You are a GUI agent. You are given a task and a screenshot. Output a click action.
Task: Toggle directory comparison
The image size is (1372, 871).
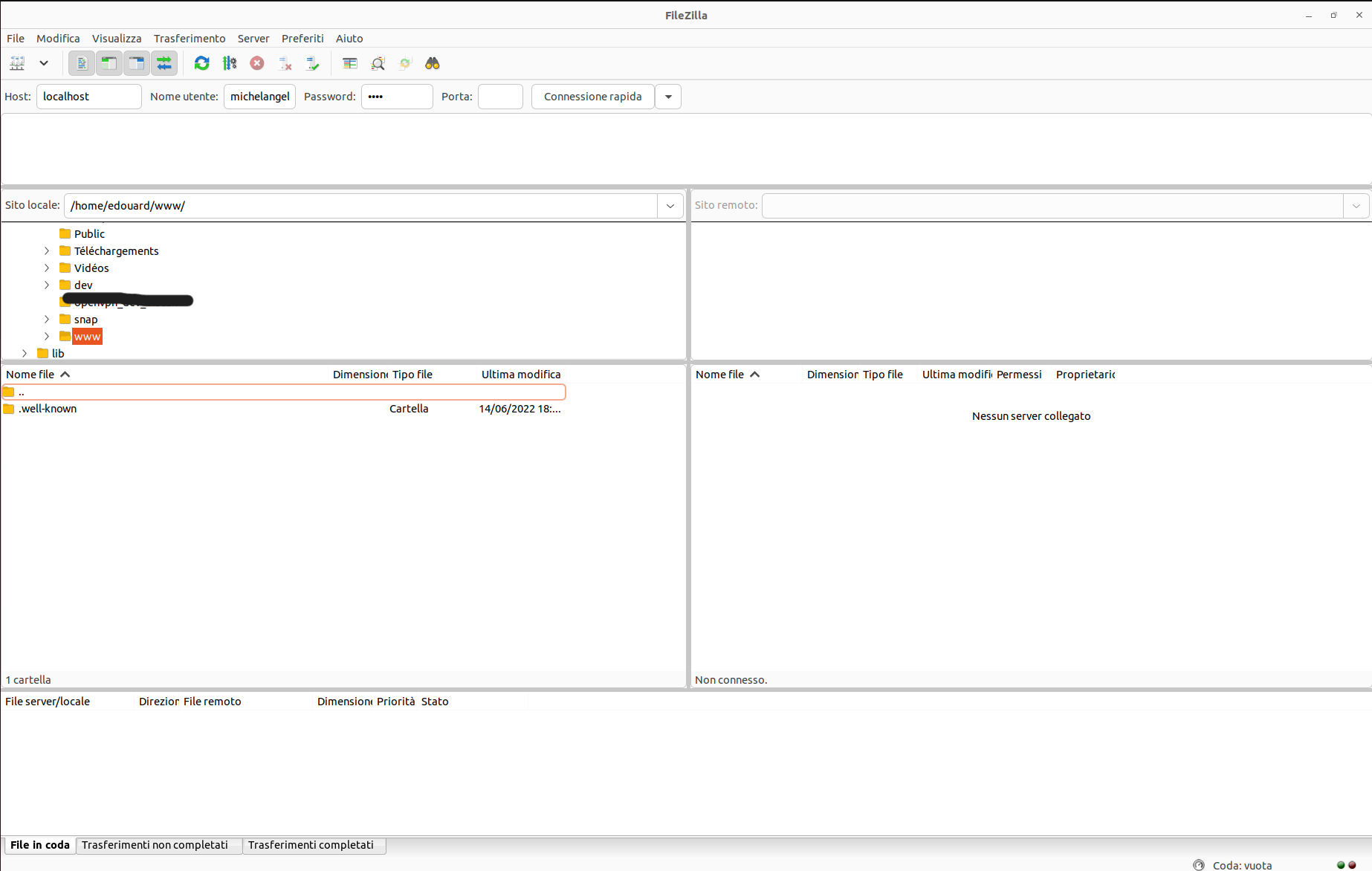[x=378, y=63]
